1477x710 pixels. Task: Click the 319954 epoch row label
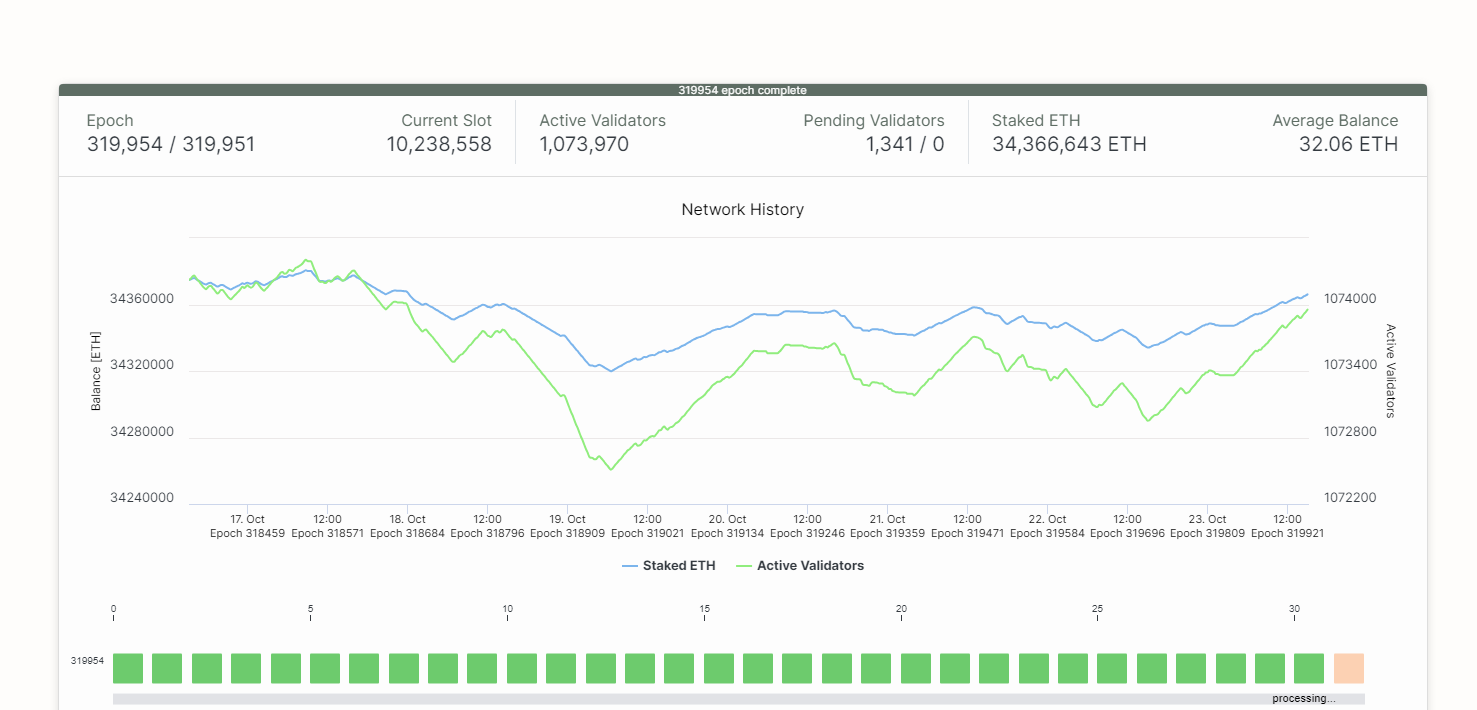[x=87, y=661]
